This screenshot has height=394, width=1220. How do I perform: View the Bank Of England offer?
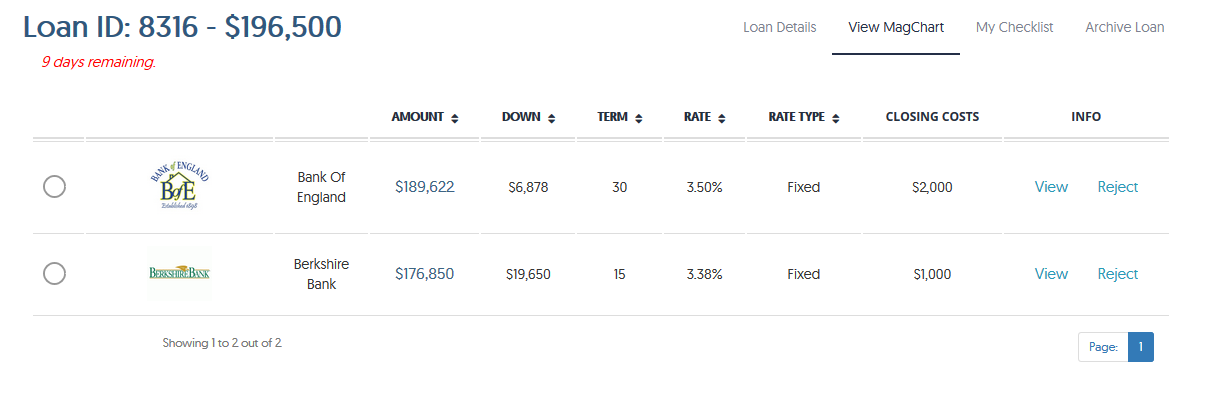click(1051, 187)
